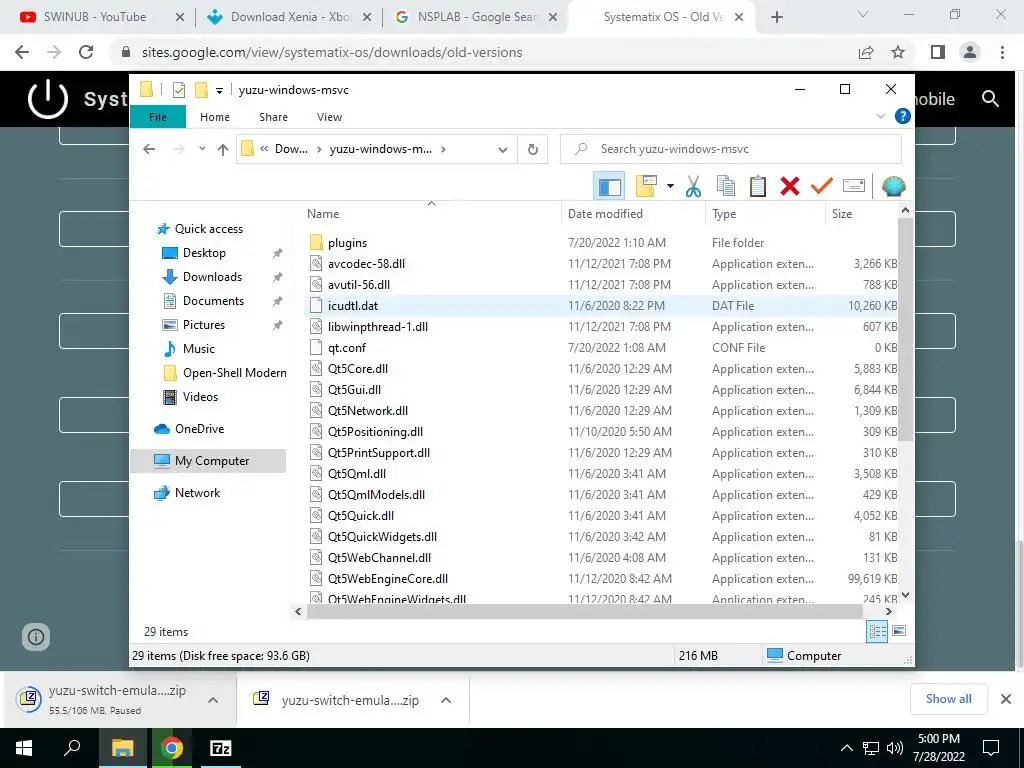Screen dimensions: 1024x768
Task: Click the orange checkmark Properties icon
Action: (x=822, y=186)
